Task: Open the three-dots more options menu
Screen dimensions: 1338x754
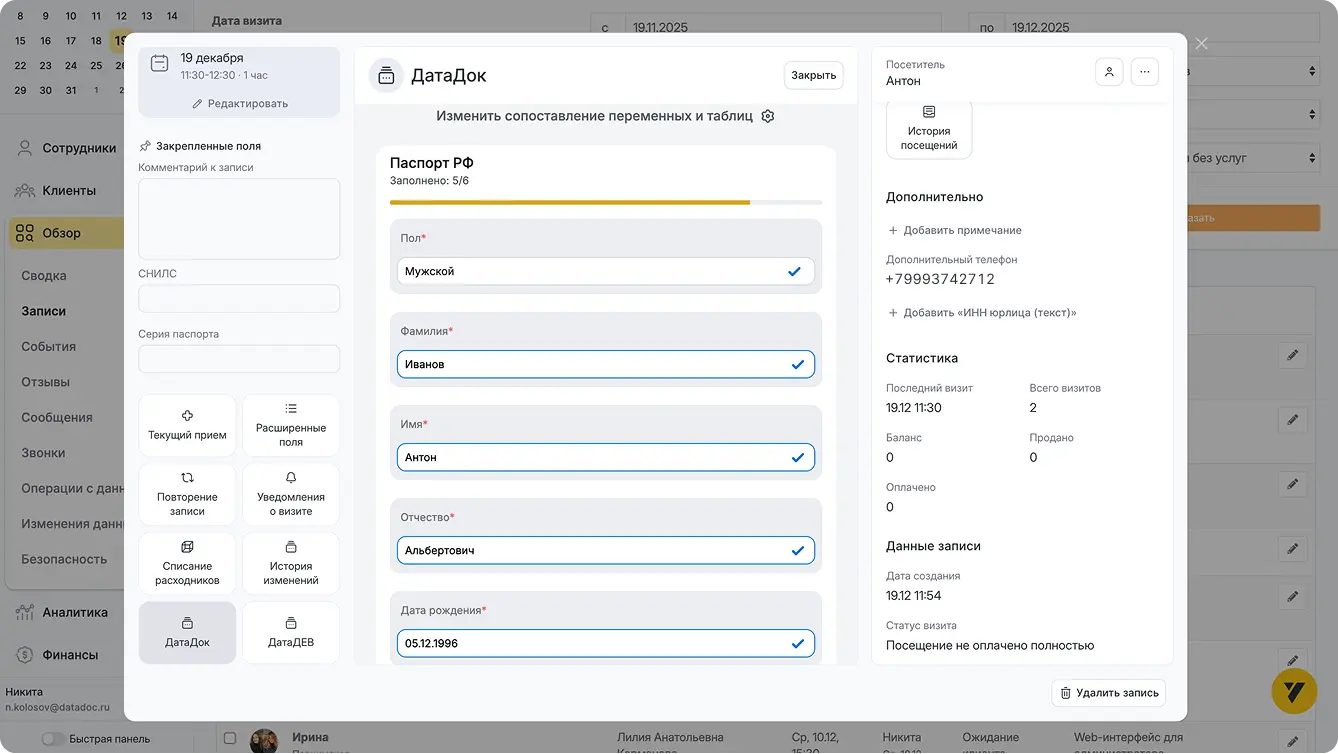Action: pyautogui.click(x=1145, y=73)
